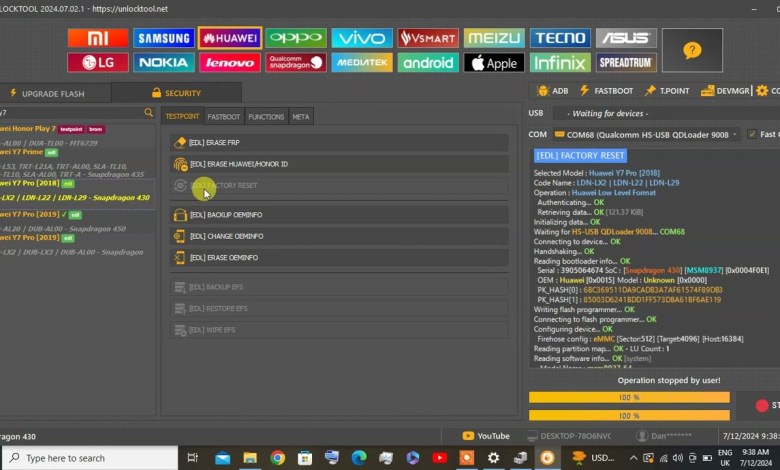The height and width of the screenshot is (470, 780).
Task: Open the ADB tool
Action: 553,91
